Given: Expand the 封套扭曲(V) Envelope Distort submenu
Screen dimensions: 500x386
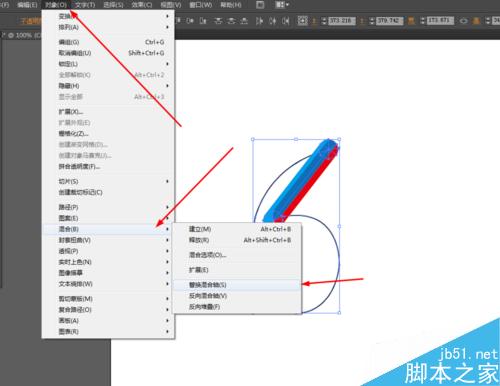Looking at the screenshot, I should tap(108, 240).
